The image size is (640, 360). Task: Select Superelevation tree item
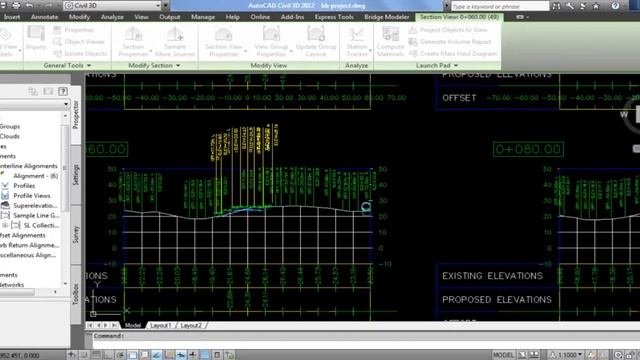(x=35, y=205)
